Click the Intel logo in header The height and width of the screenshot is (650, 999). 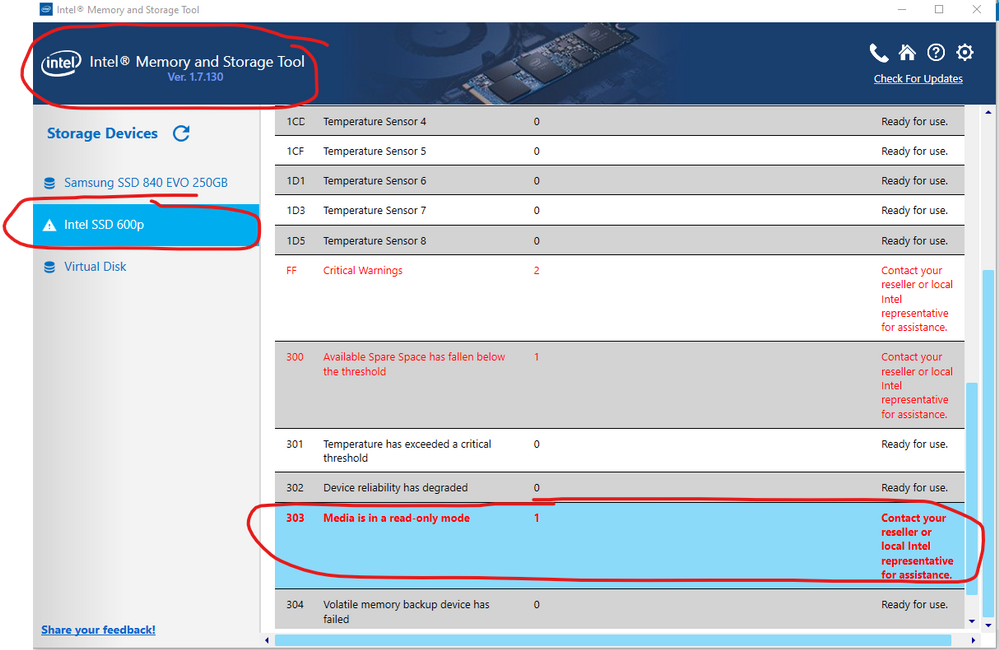[61, 64]
